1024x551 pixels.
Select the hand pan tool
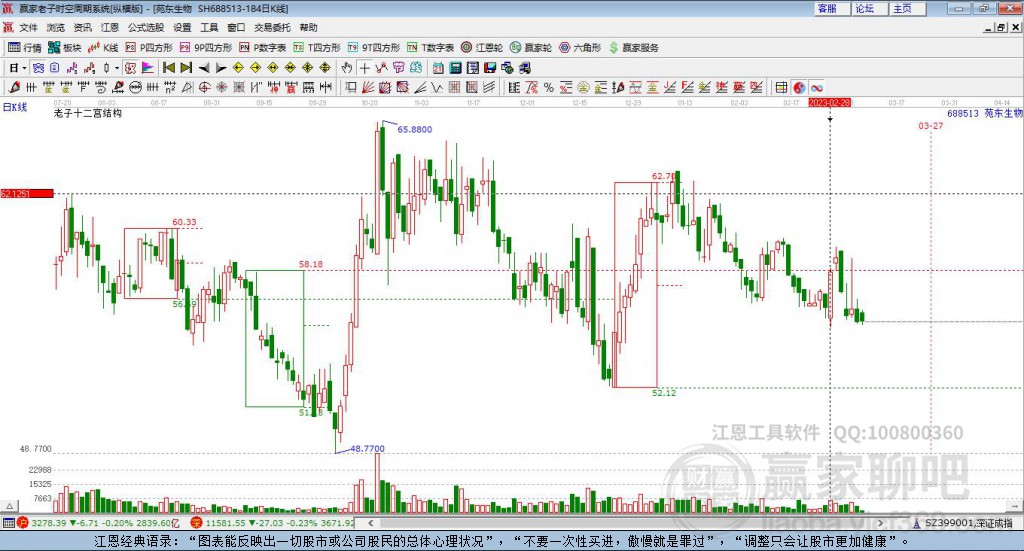point(347,67)
